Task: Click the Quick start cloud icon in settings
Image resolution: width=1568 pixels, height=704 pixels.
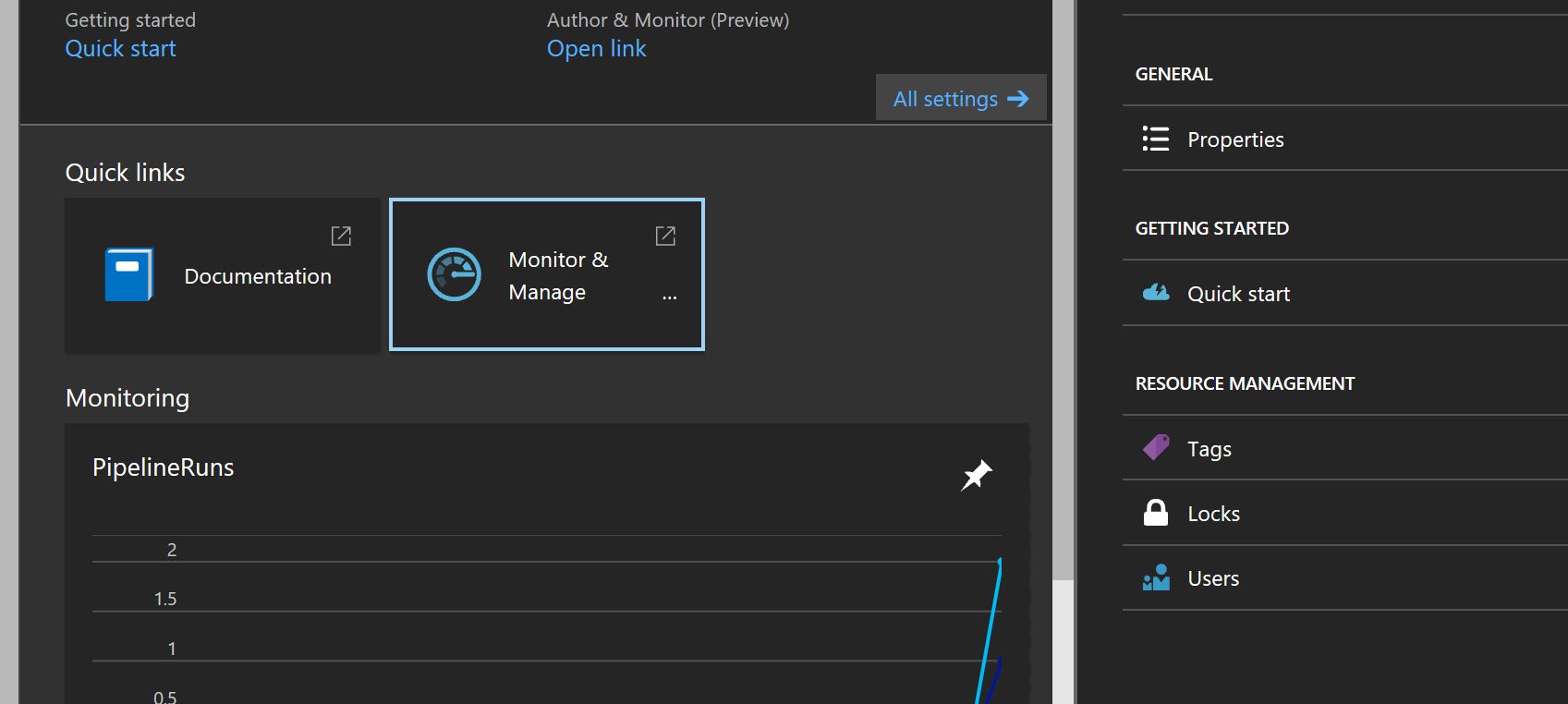Action: click(1156, 293)
